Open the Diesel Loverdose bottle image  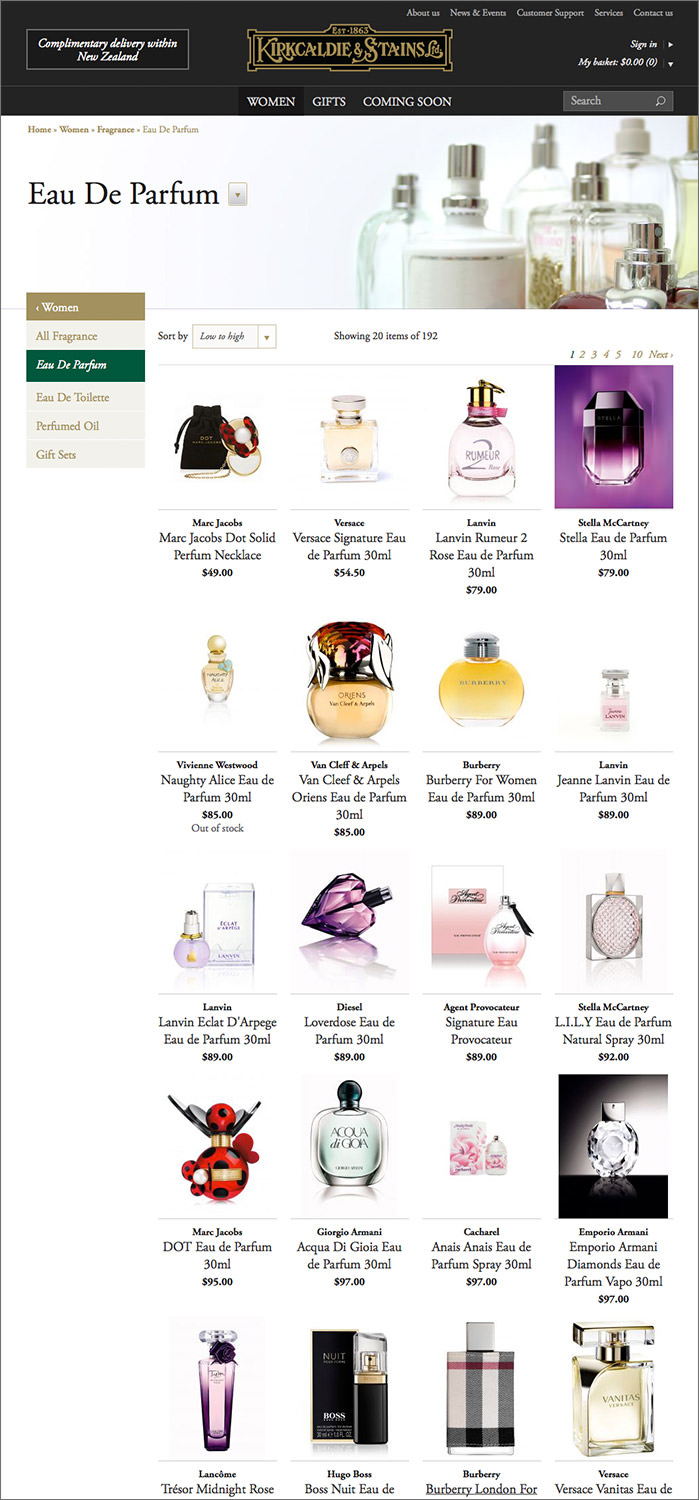(x=349, y=922)
